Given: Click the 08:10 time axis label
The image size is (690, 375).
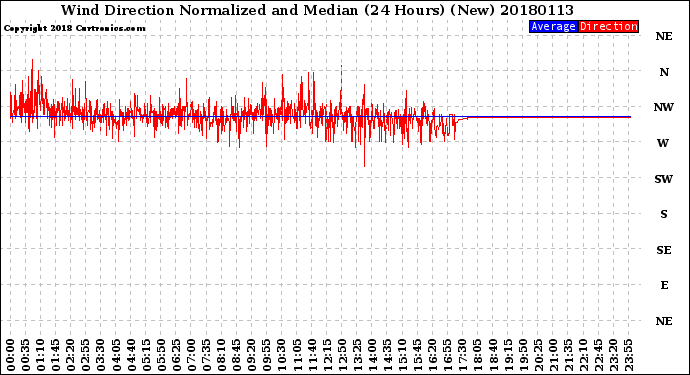Looking at the screenshot, I should (x=221, y=355).
